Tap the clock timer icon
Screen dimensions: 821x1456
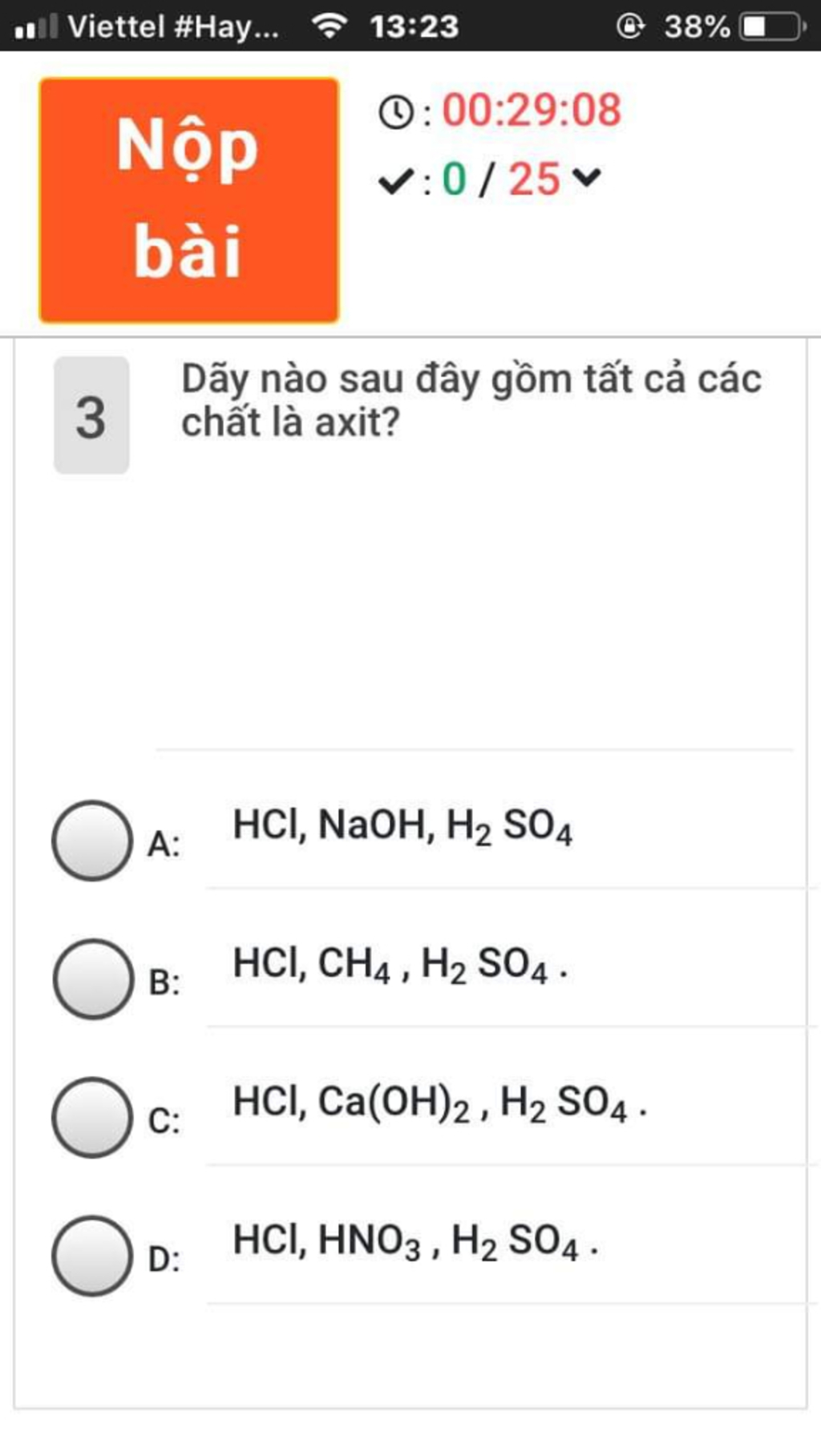395,112
